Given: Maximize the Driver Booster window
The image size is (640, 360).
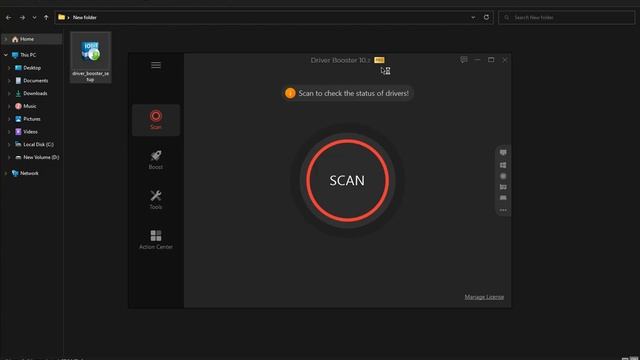Looking at the screenshot, I should [491, 60].
